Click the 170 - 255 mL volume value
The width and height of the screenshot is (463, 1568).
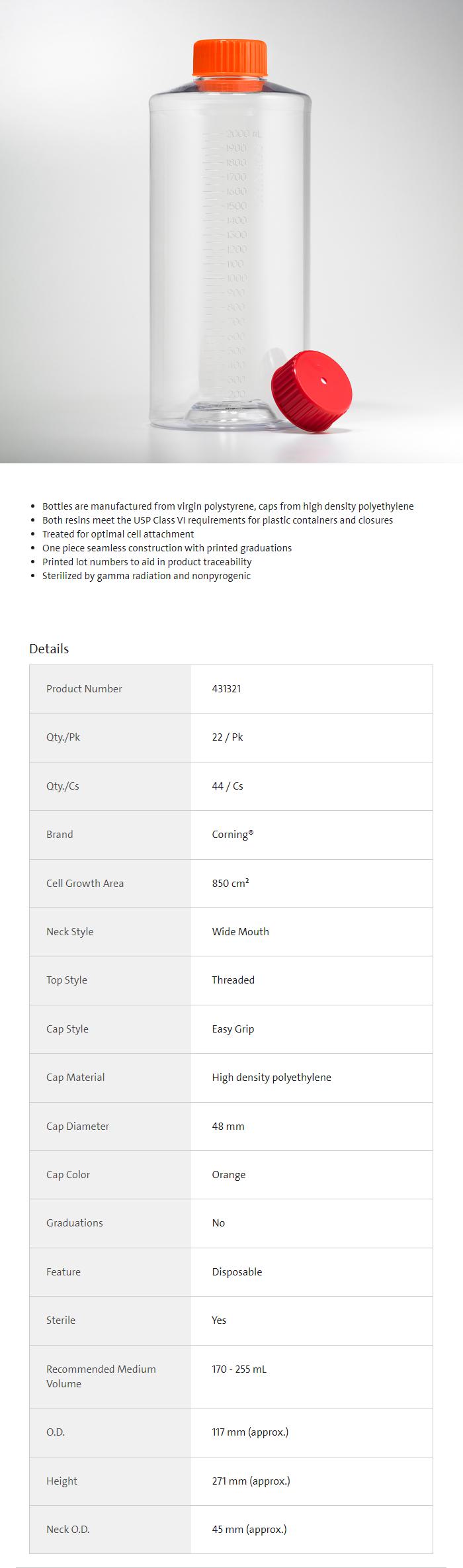(239, 1369)
